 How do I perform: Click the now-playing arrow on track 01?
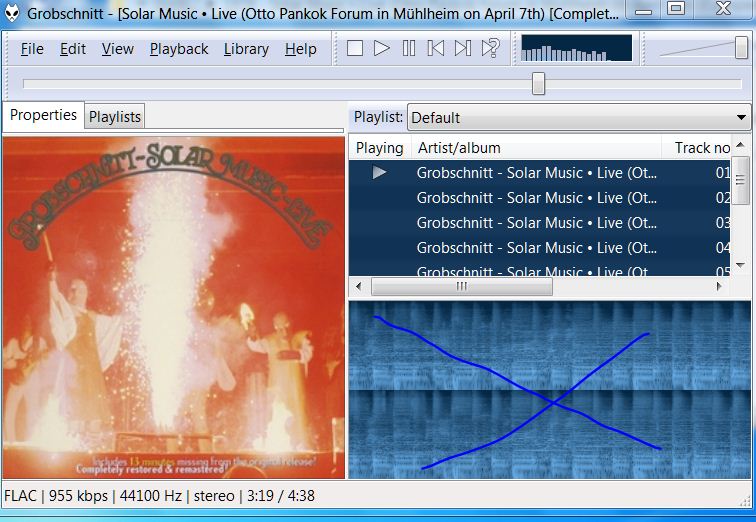tap(379, 173)
